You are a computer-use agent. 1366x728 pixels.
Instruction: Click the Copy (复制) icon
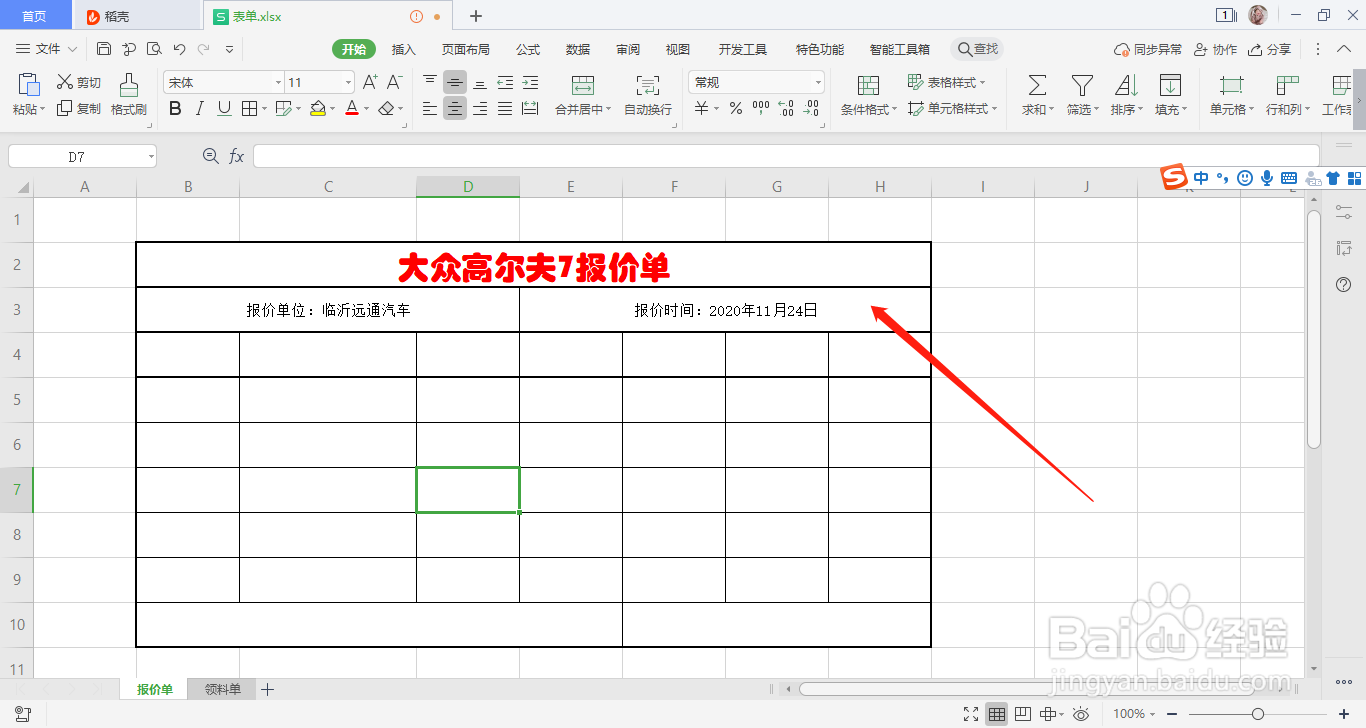point(65,108)
